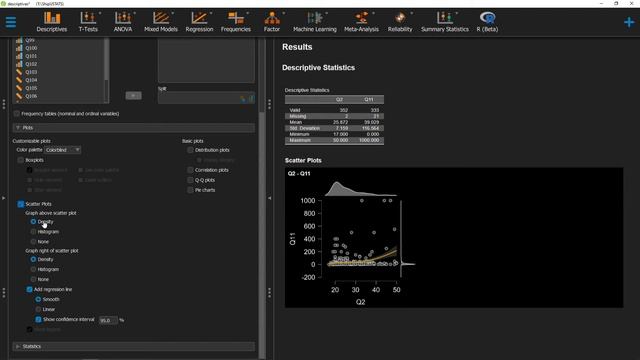Expand the Statistics section
The height and width of the screenshot is (360, 640).
pos(134,347)
